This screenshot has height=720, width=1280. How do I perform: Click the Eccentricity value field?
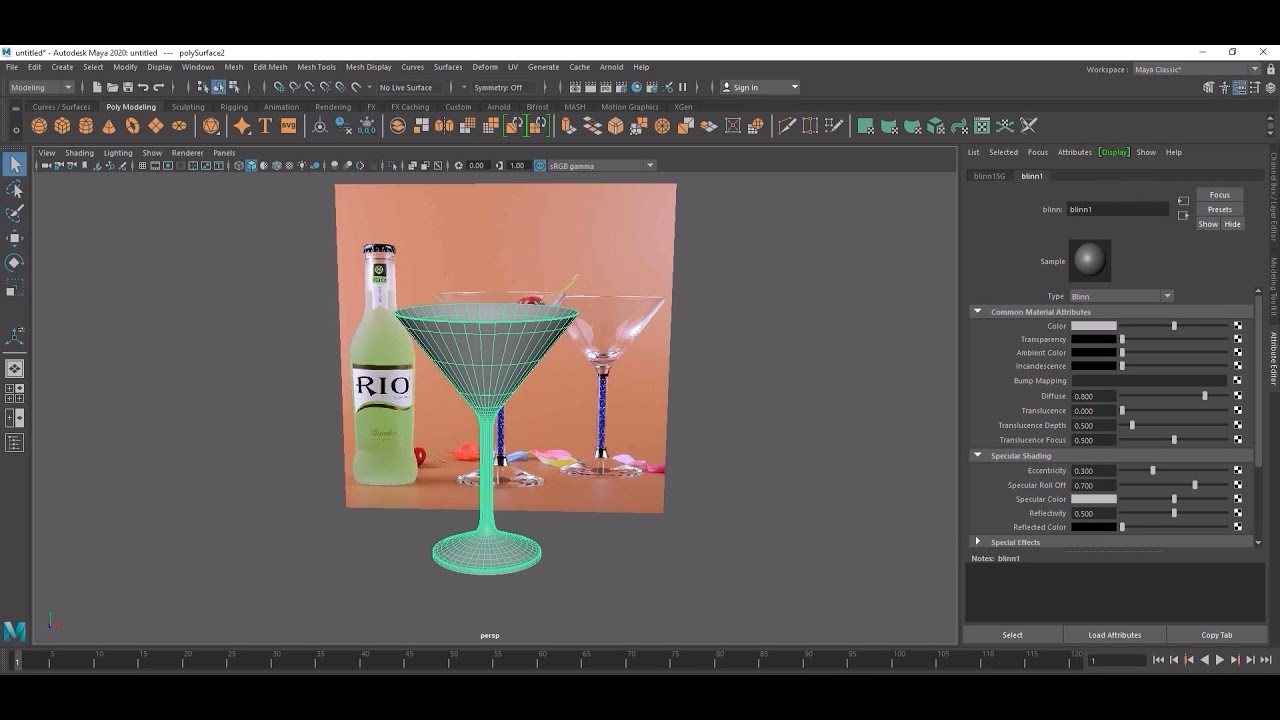click(x=1094, y=471)
